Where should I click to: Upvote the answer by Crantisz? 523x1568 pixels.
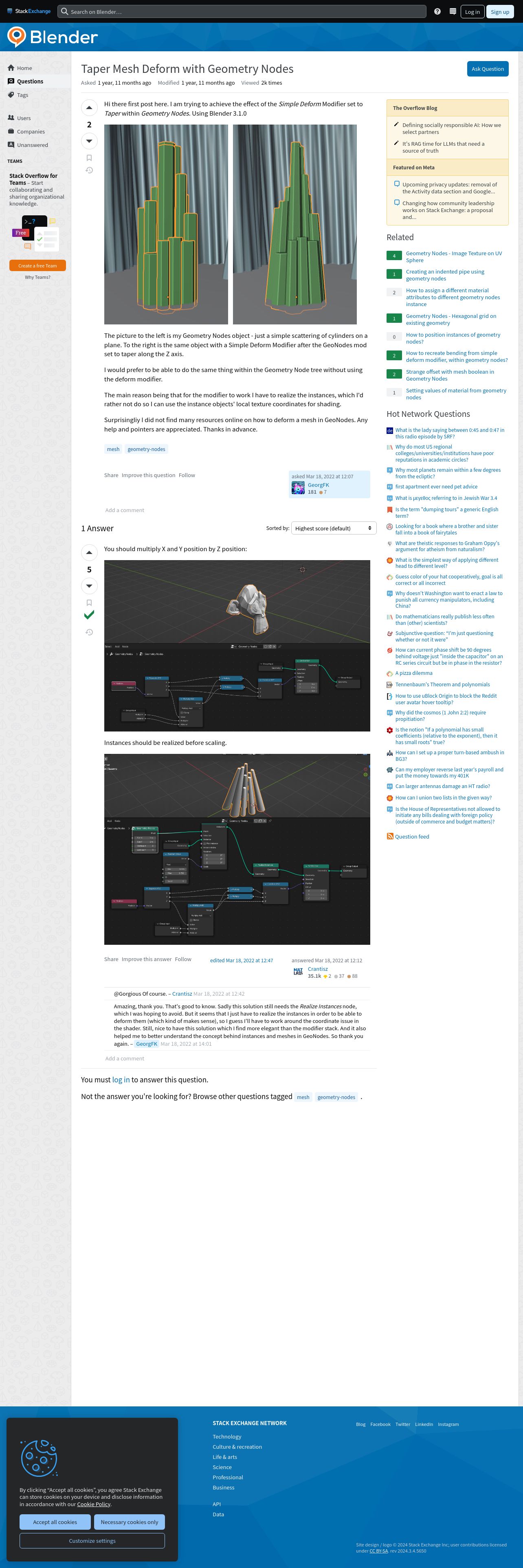point(89,553)
